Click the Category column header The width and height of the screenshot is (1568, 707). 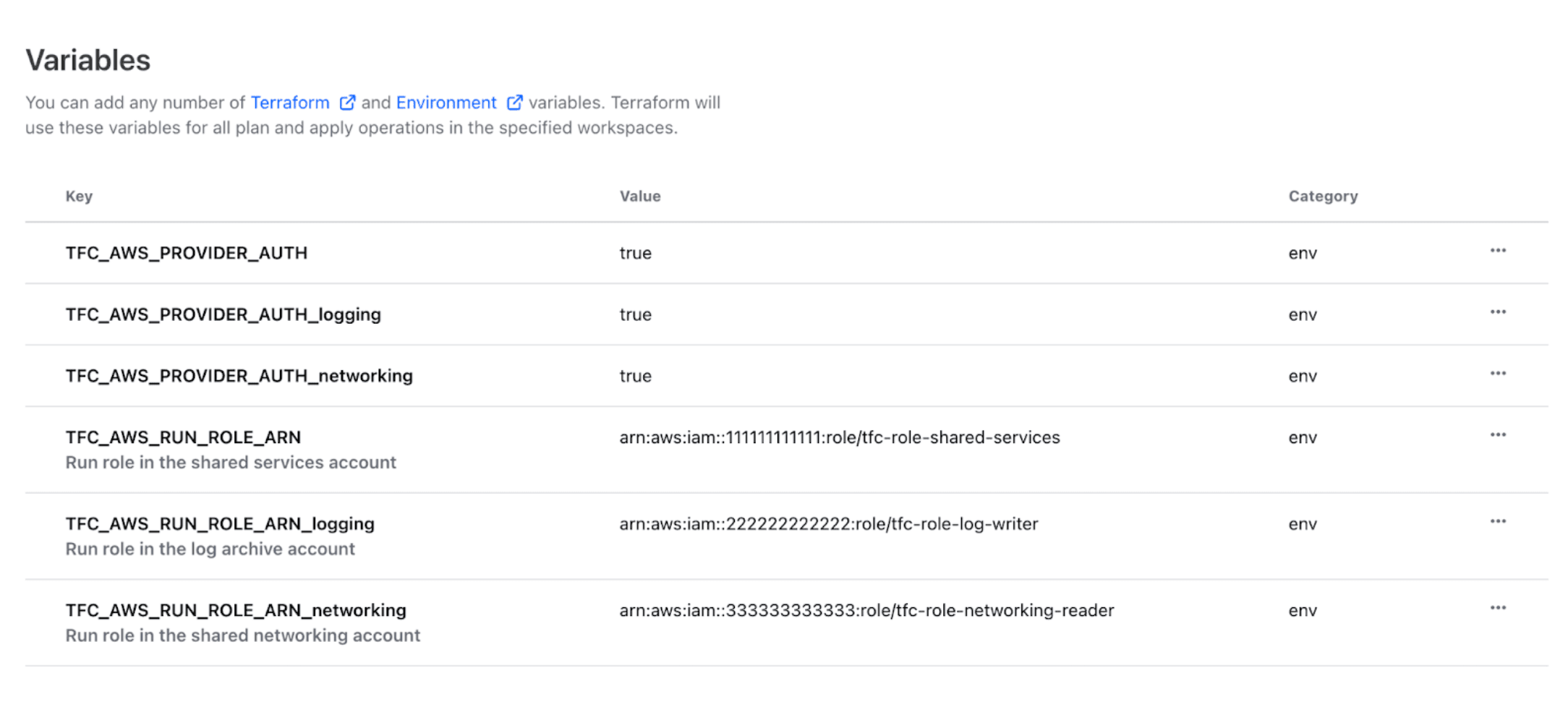tap(1323, 197)
